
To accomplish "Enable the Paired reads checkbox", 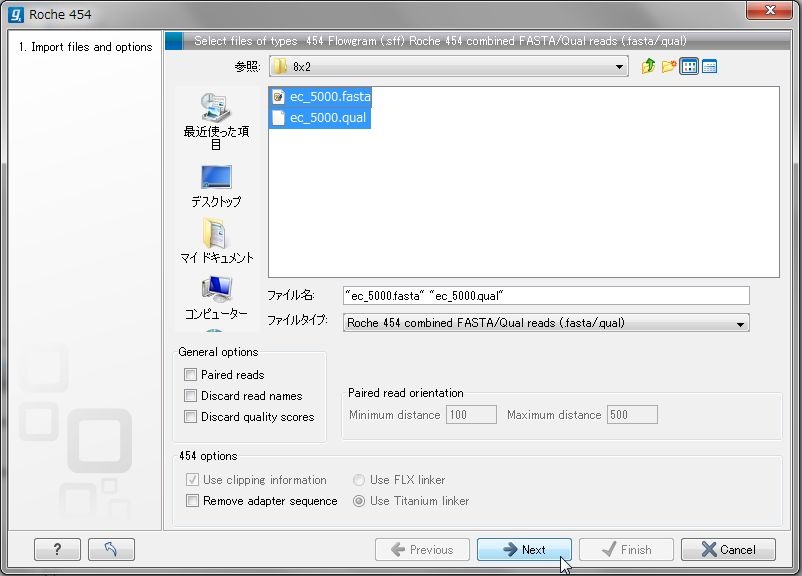I will (190, 374).
